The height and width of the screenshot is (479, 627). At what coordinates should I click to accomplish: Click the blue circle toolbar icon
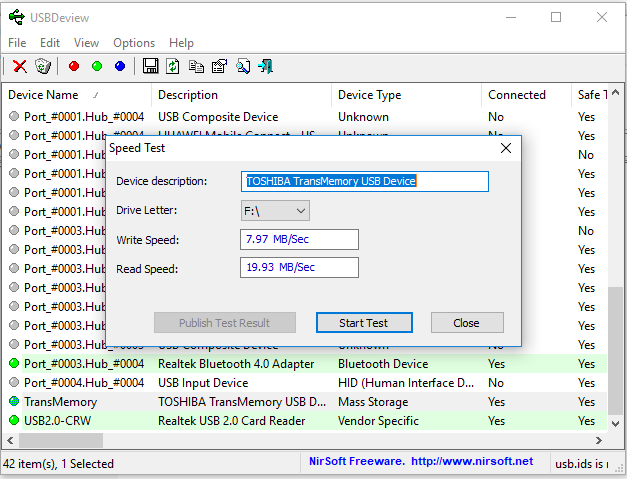pos(120,66)
